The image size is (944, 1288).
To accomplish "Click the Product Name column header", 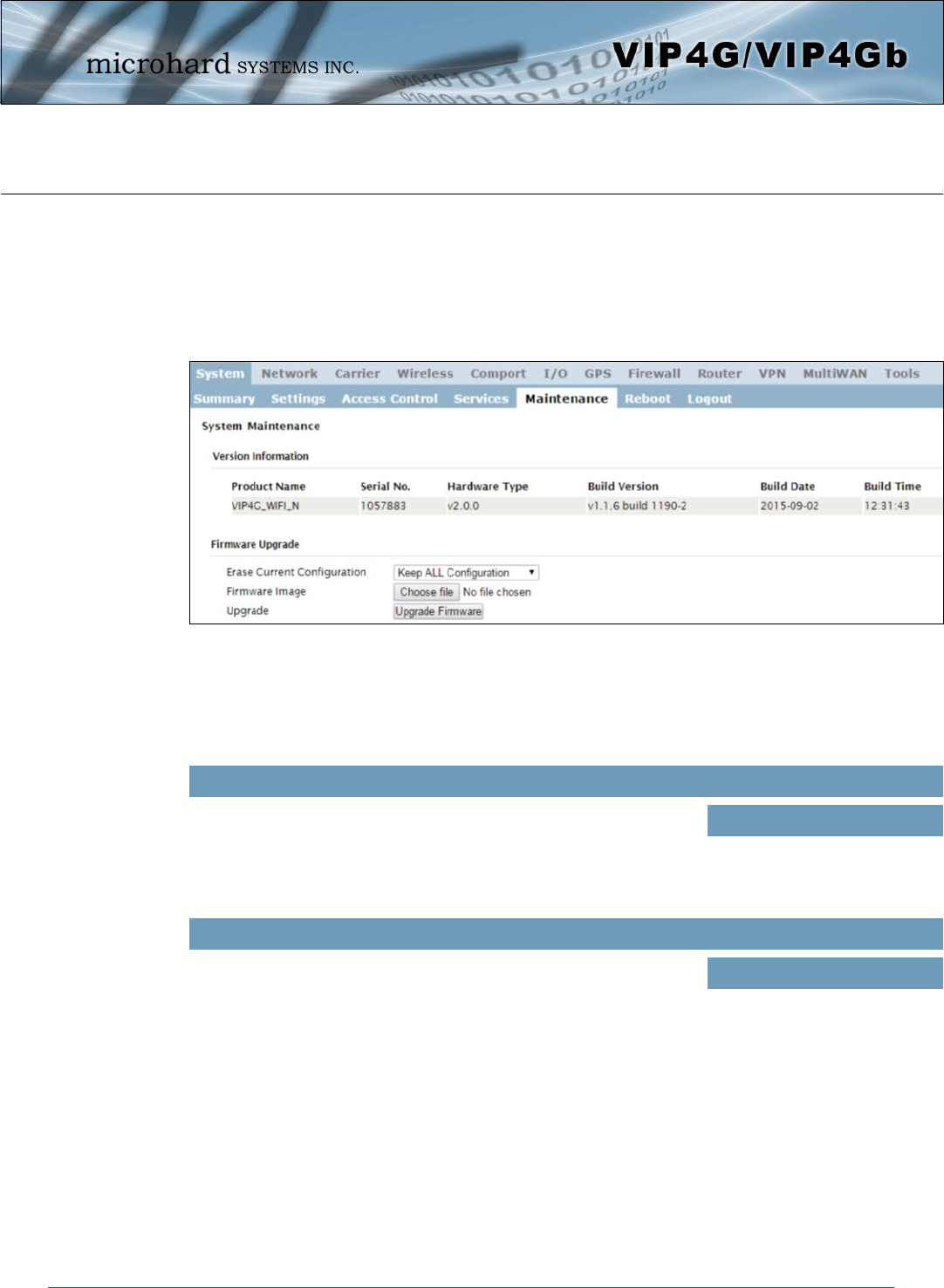I will coord(269,487).
